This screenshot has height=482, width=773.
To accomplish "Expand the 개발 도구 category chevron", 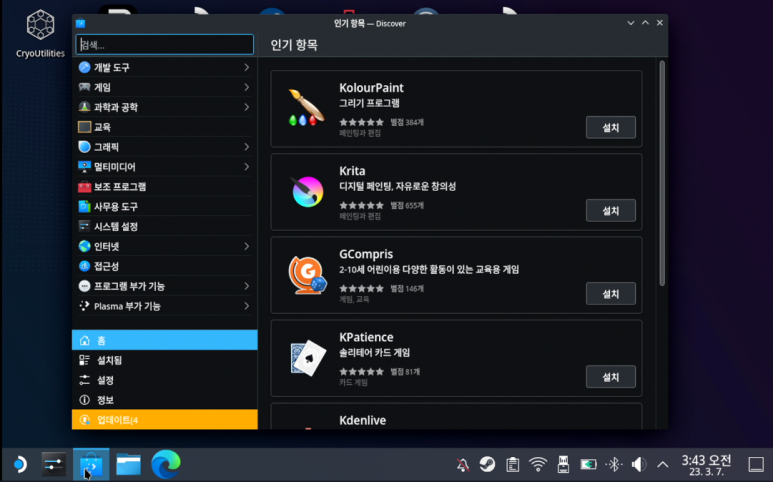I will 246,68.
